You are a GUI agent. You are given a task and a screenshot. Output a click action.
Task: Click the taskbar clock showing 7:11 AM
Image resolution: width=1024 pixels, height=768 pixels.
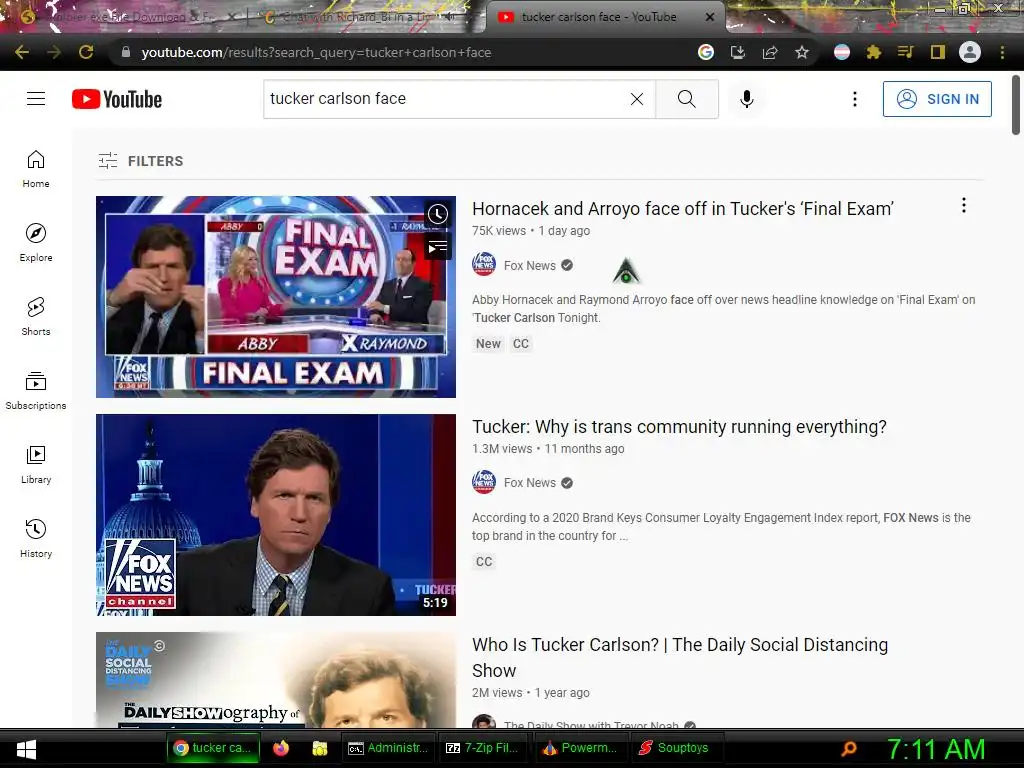936,749
